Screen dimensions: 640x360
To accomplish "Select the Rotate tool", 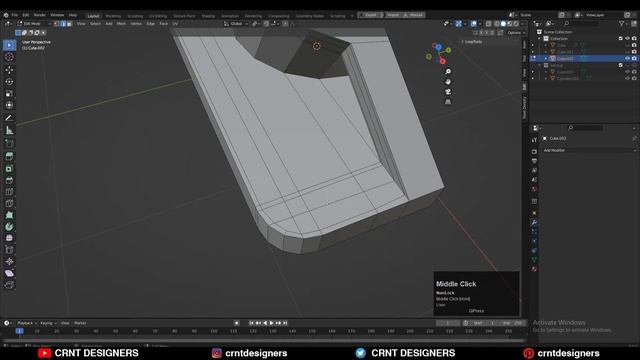I will pyautogui.click(x=9, y=82).
